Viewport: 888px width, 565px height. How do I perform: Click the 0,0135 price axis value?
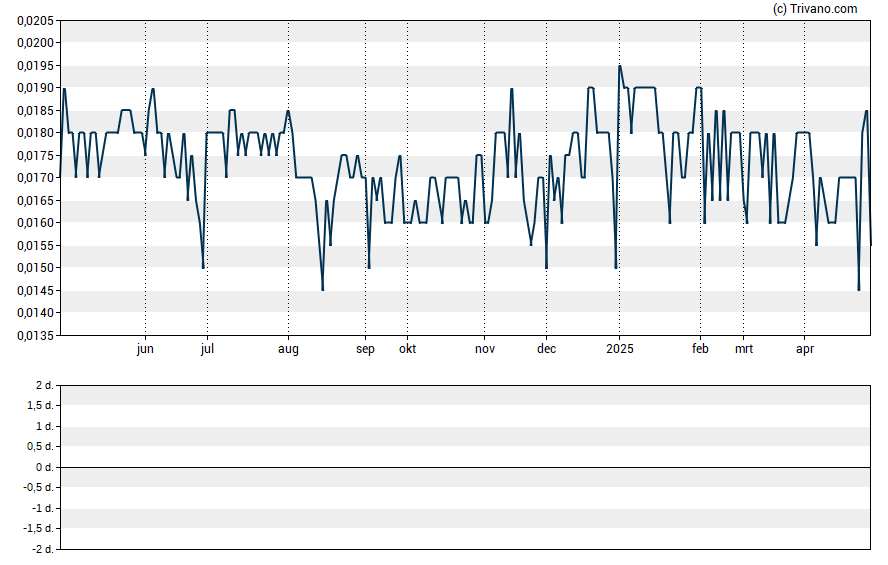coord(35,336)
